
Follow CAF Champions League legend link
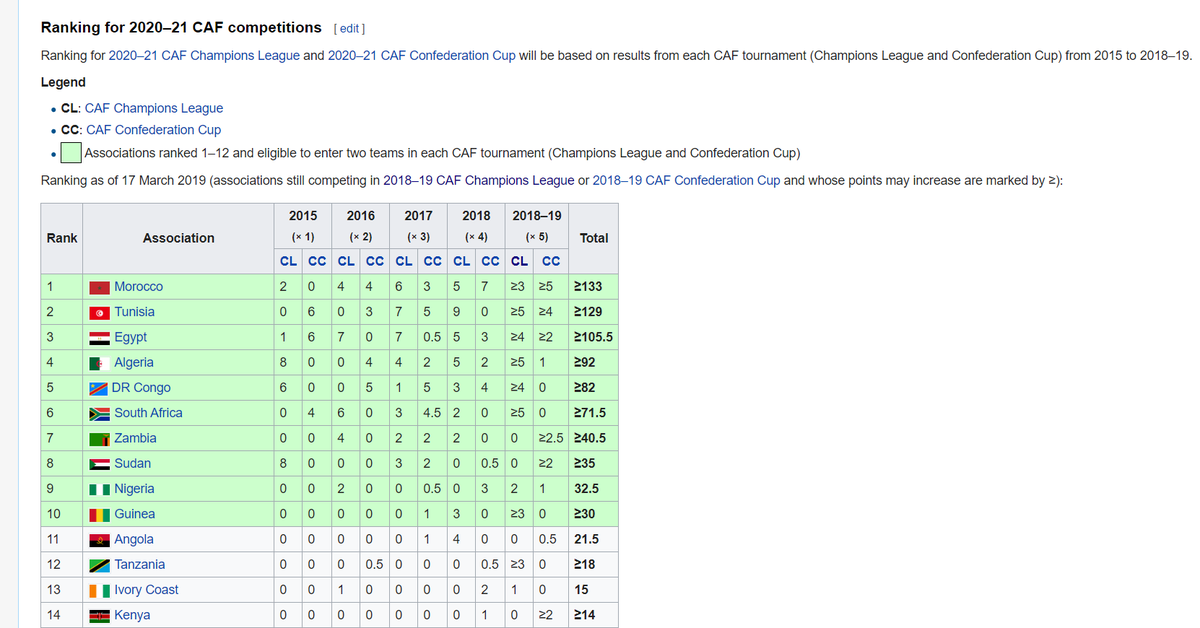pyautogui.click(x=154, y=108)
